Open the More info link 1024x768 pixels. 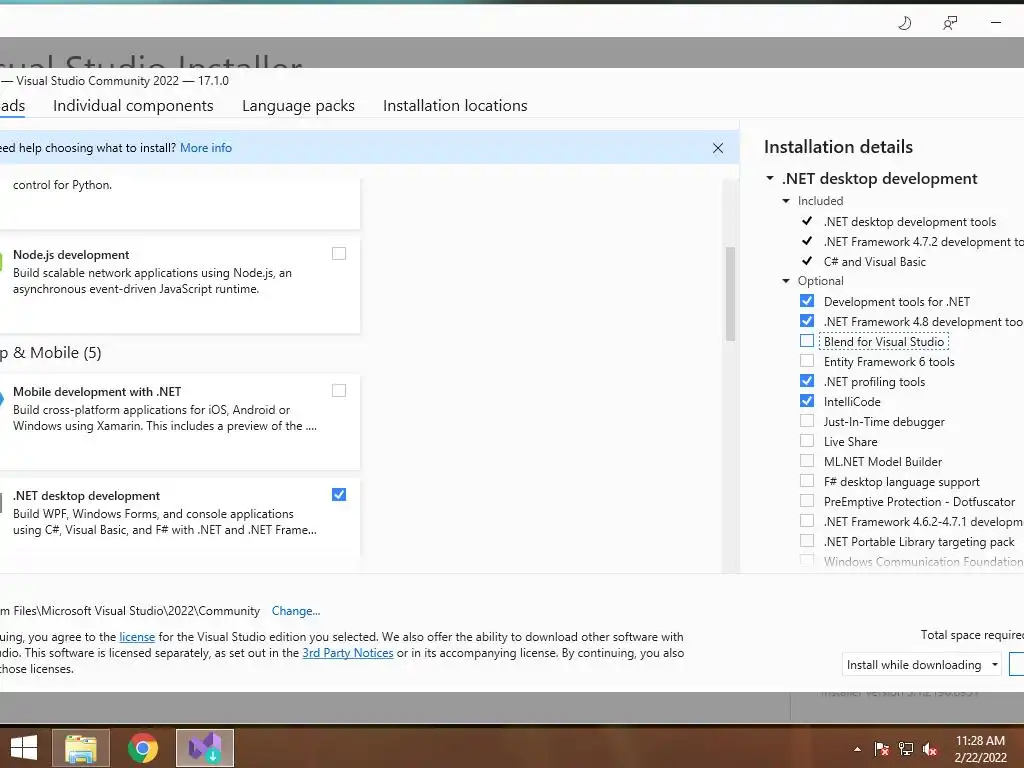(206, 148)
